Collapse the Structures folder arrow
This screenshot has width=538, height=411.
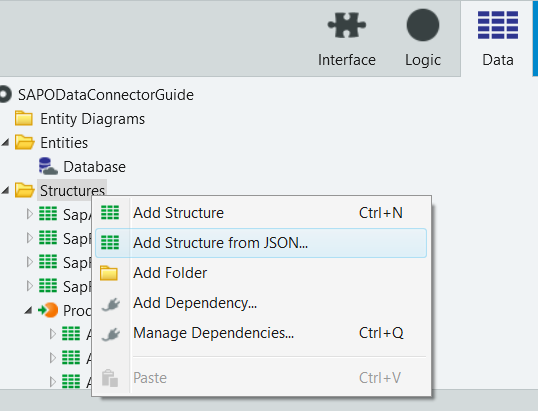5,190
